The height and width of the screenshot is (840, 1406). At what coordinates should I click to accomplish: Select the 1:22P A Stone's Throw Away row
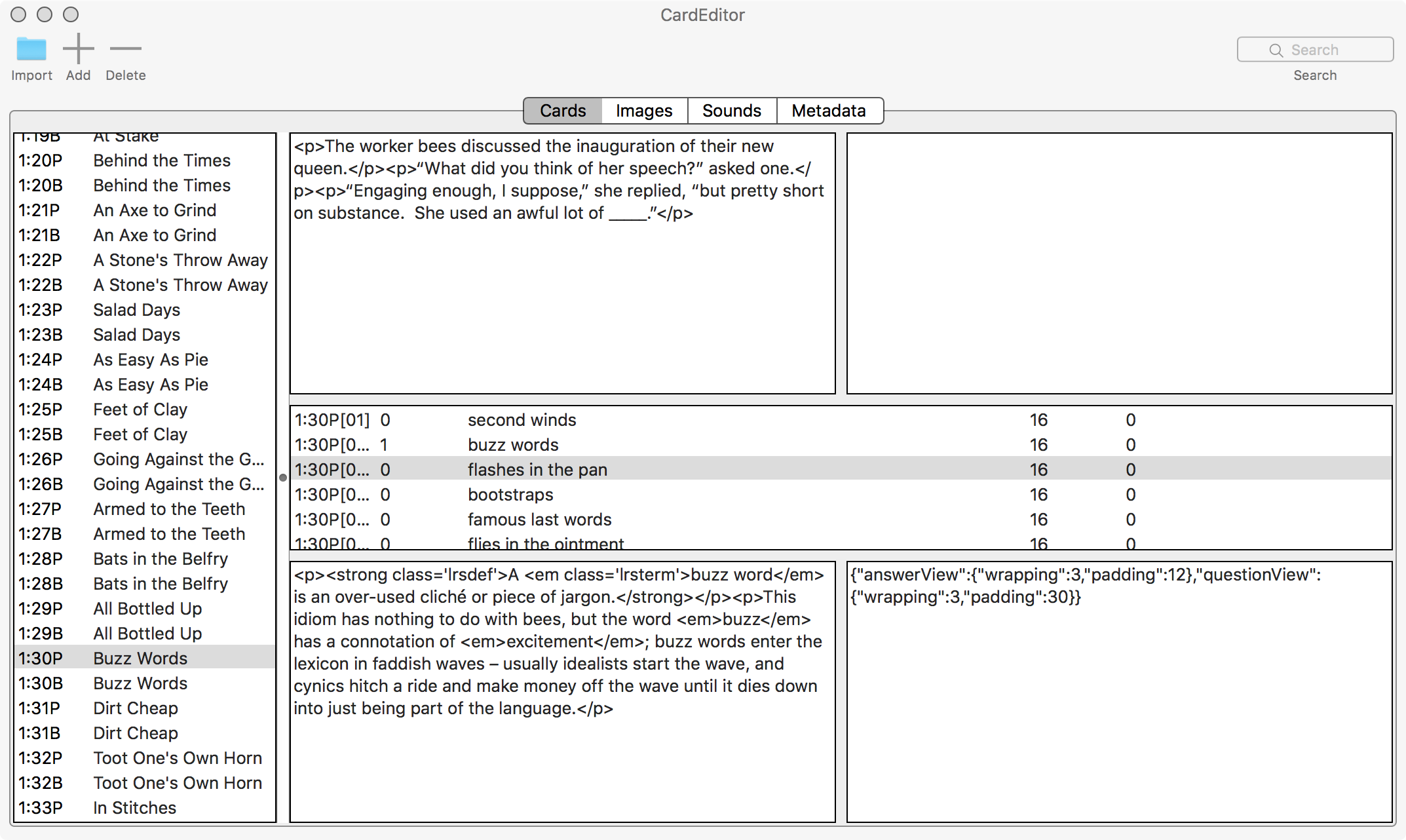tap(145, 260)
